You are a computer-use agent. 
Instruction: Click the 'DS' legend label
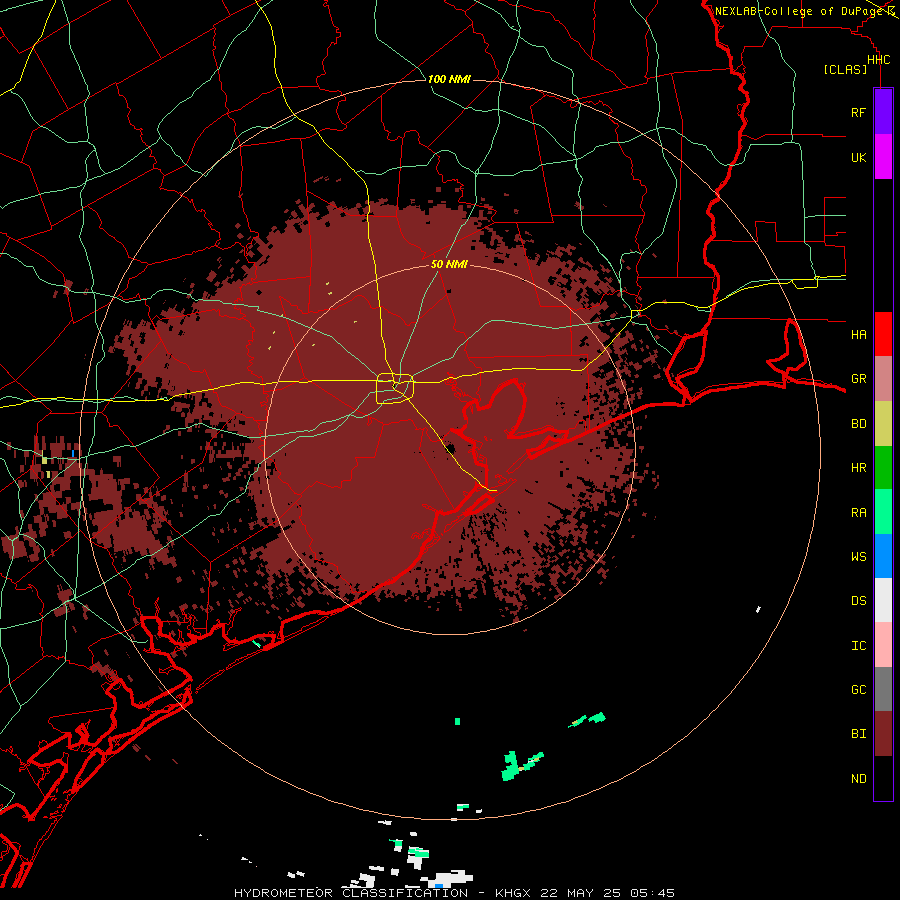tap(858, 600)
